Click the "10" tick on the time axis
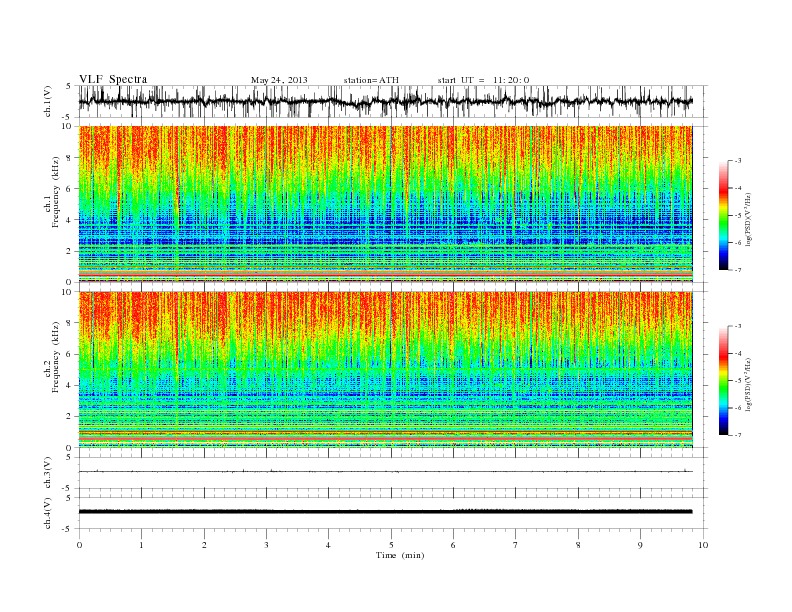This screenshot has height=612, width=792. [x=703, y=545]
